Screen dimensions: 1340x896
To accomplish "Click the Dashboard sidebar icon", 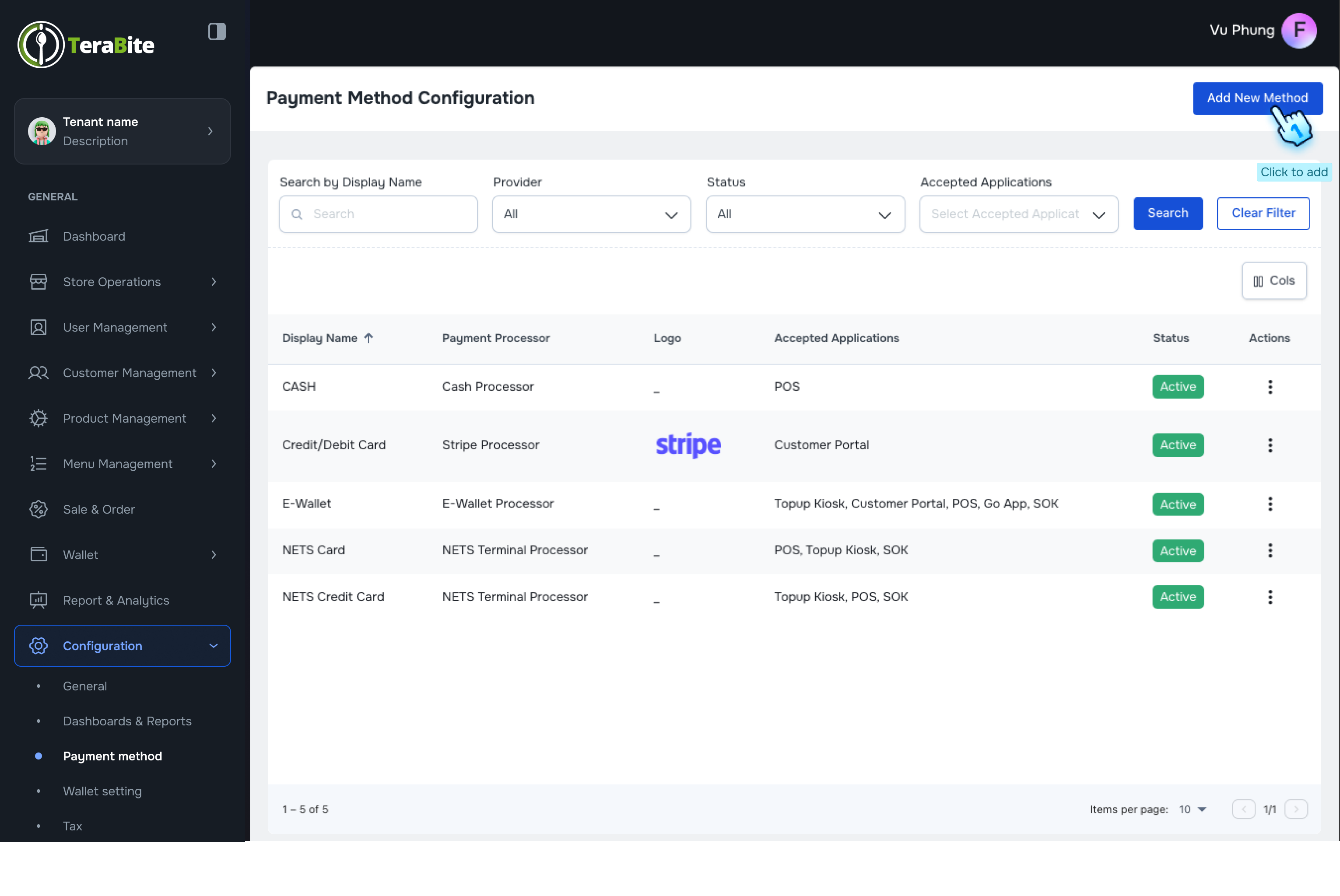I will tap(38, 236).
